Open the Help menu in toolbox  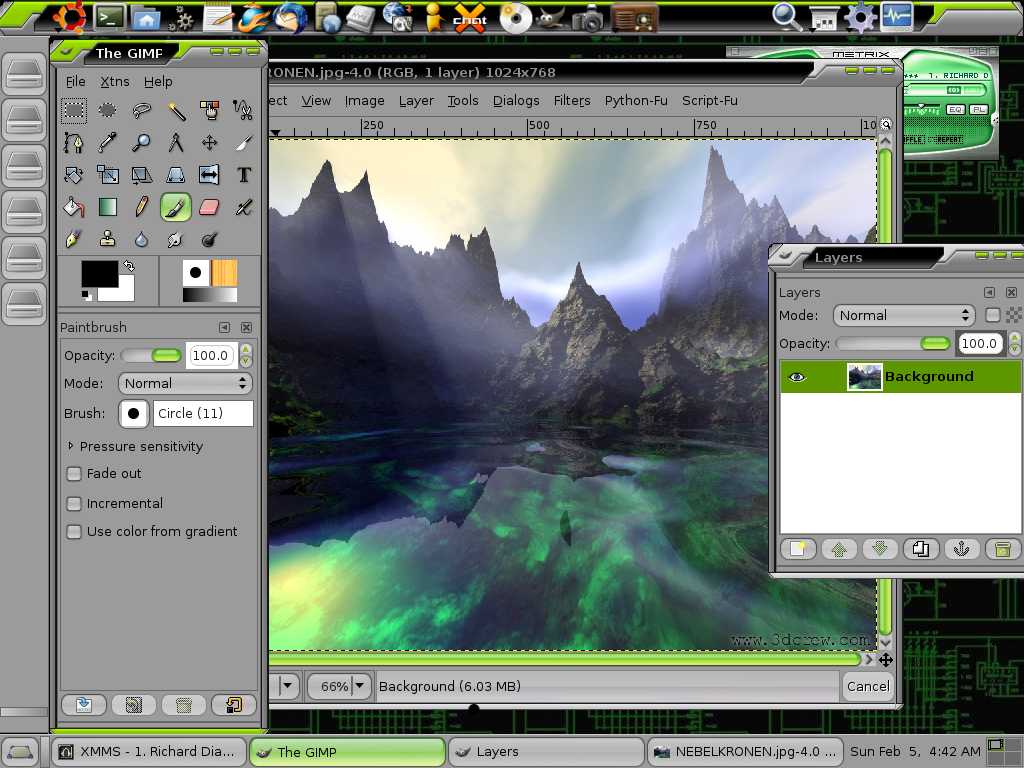click(158, 82)
